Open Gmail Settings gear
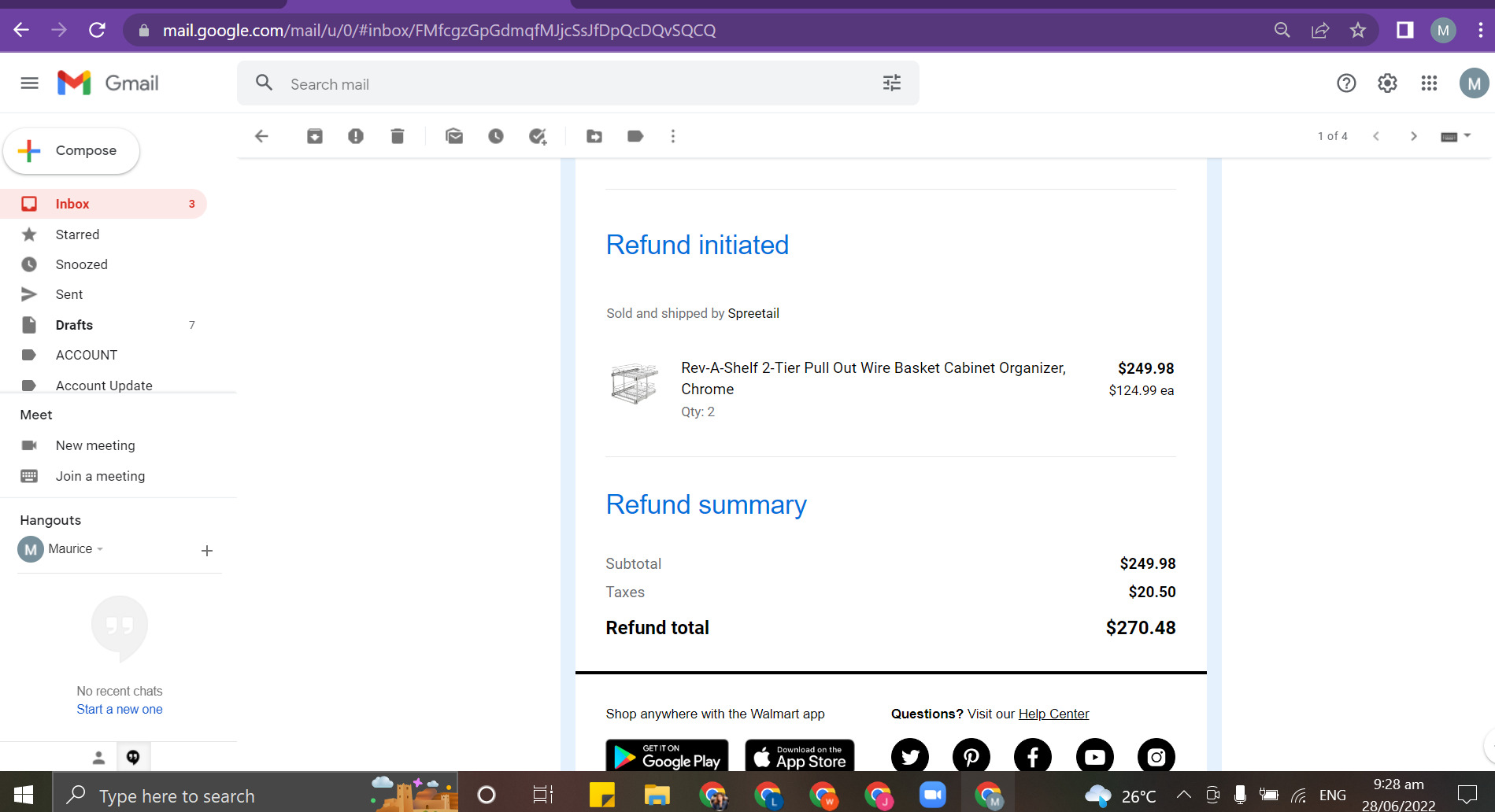This screenshot has height=812, width=1495. [x=1387, y=83]
